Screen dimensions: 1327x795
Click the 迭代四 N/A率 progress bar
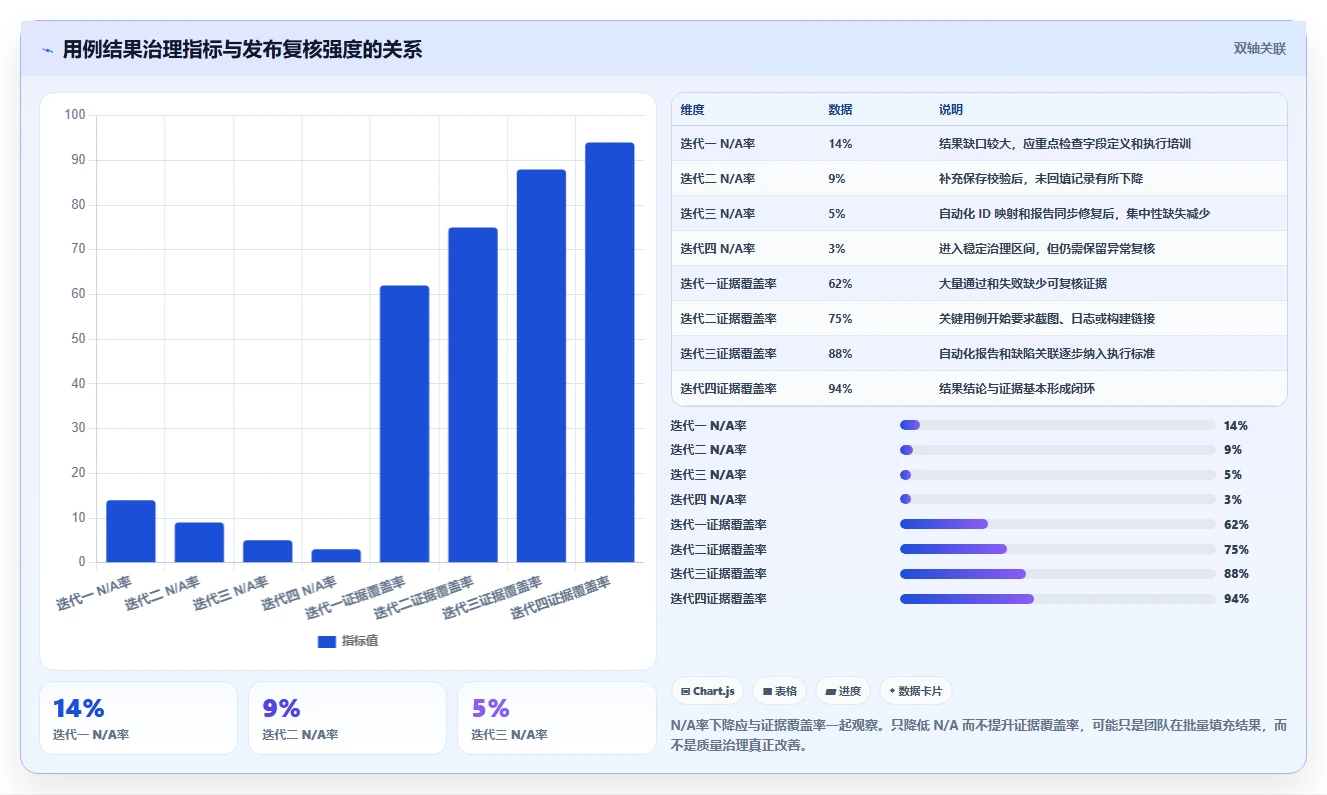(1058, 499)
